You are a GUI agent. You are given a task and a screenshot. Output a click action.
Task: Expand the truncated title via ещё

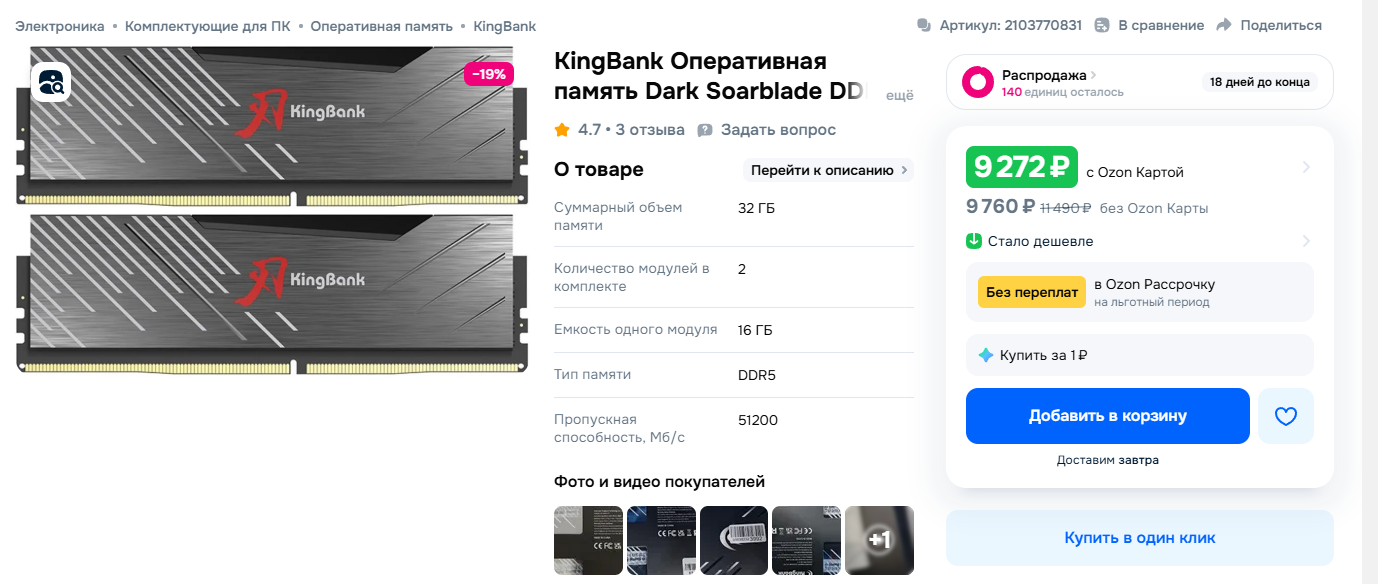pos(900,96)
